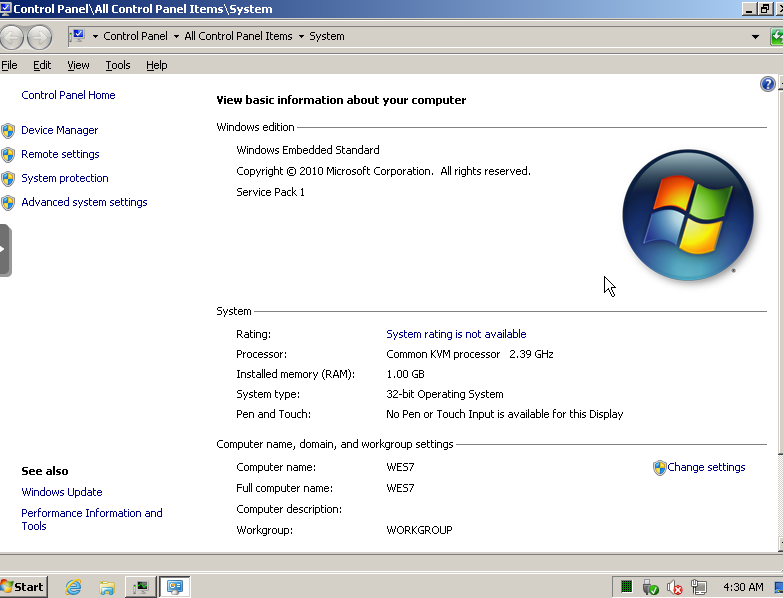This screenshot has height=598, width=783.
Task: Click shield icon beside Advanced system settings
Action: (8, 203)
